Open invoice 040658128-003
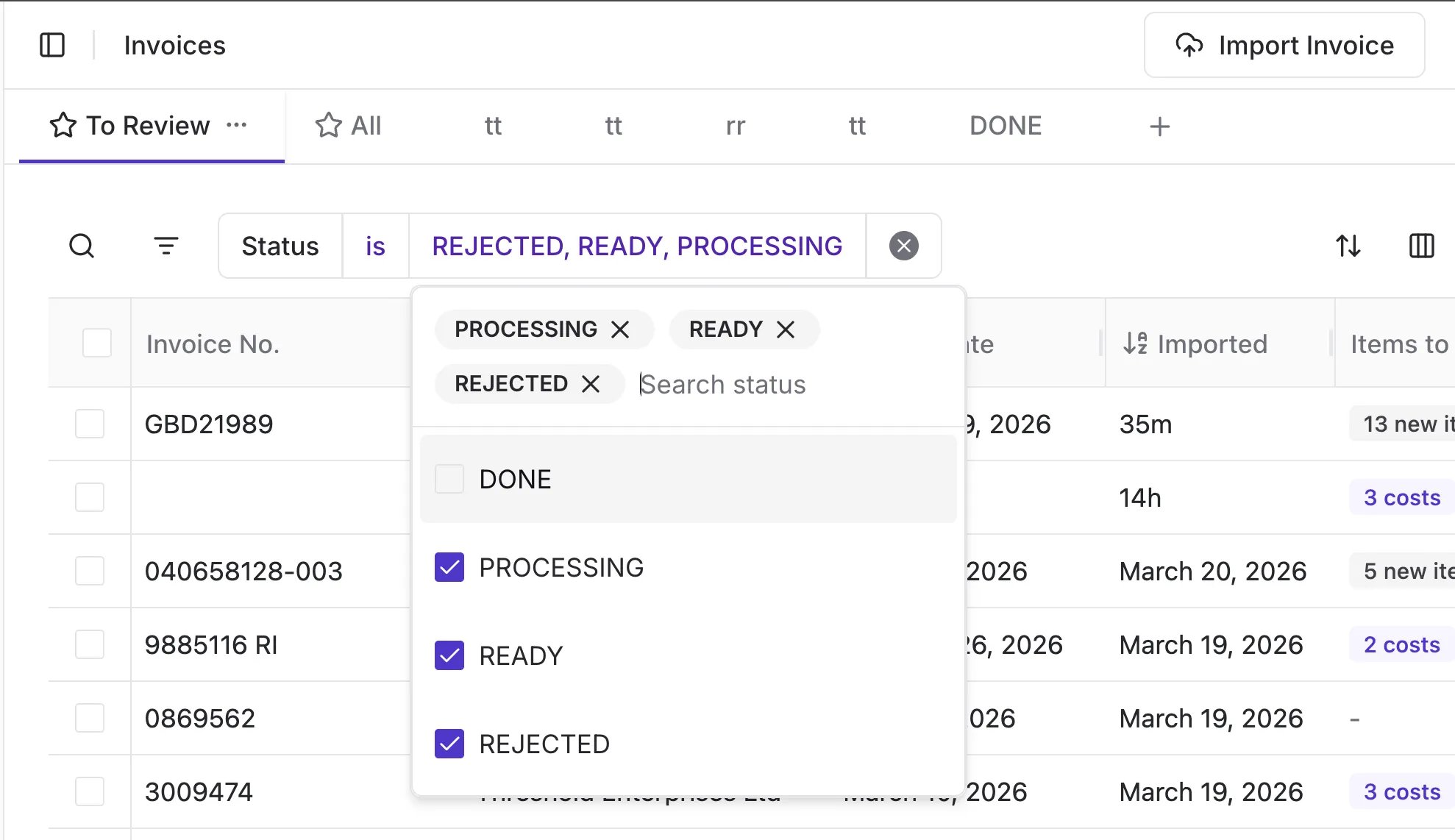Screen dimensions: 1455x840 243,571
